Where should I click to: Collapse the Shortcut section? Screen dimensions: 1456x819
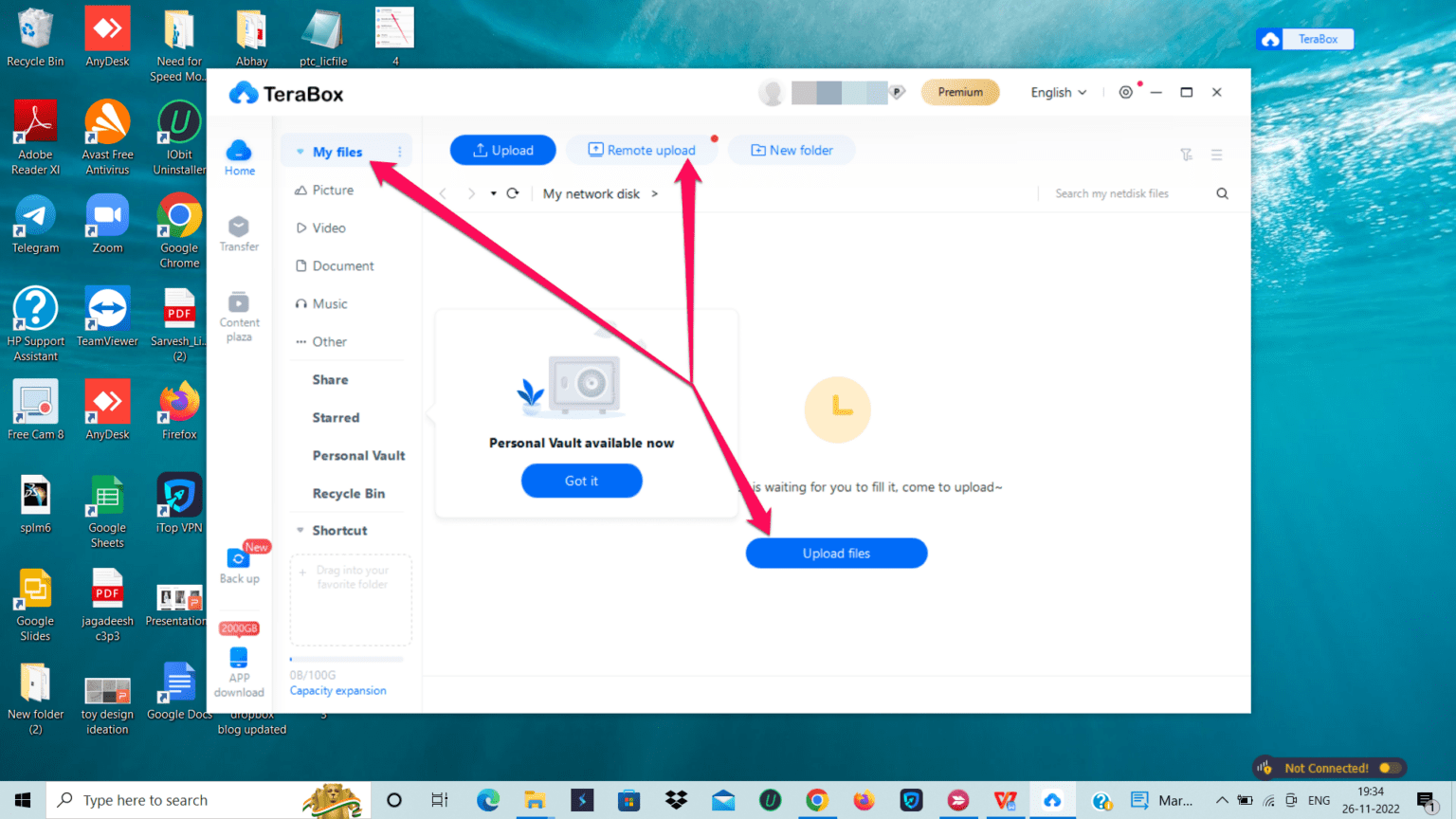(300, 531)
